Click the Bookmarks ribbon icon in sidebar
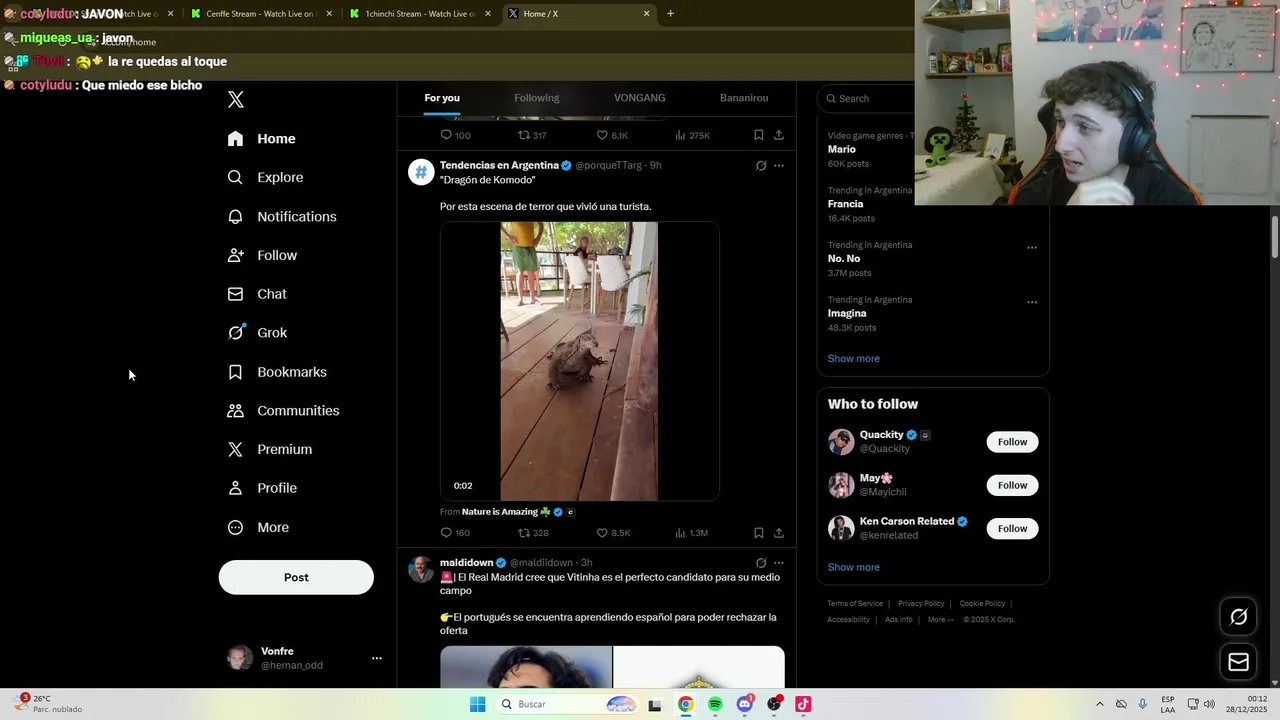 pos(235,372)
